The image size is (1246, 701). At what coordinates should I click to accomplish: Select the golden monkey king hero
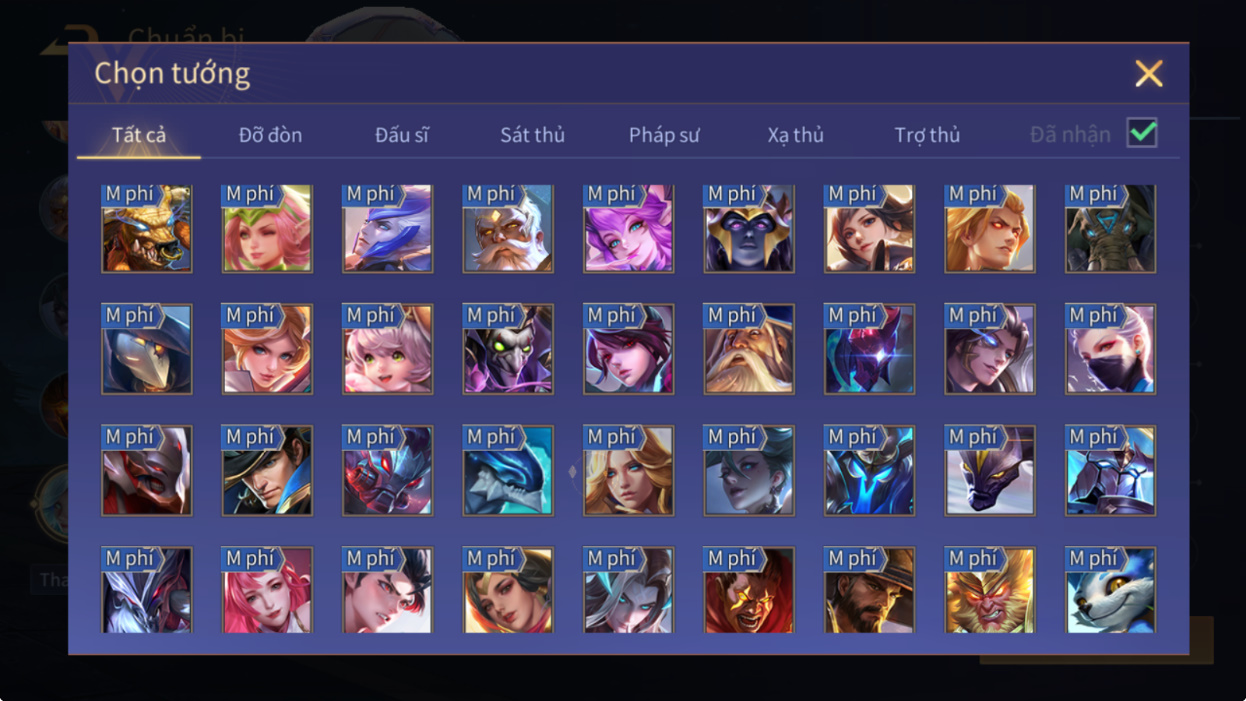pyautogui.click(x=990, y=590)
